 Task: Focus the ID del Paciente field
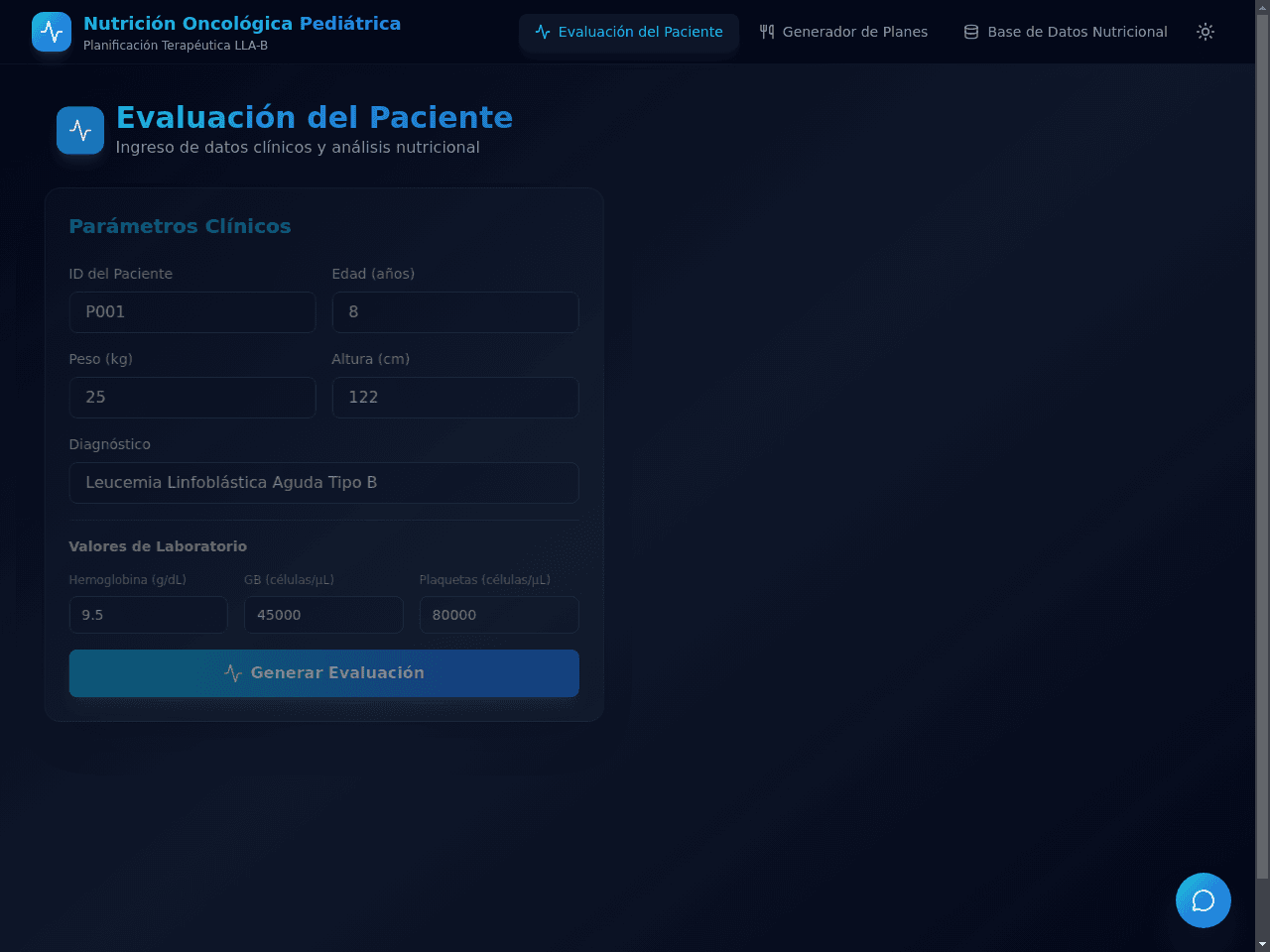[x=192, y=312]
